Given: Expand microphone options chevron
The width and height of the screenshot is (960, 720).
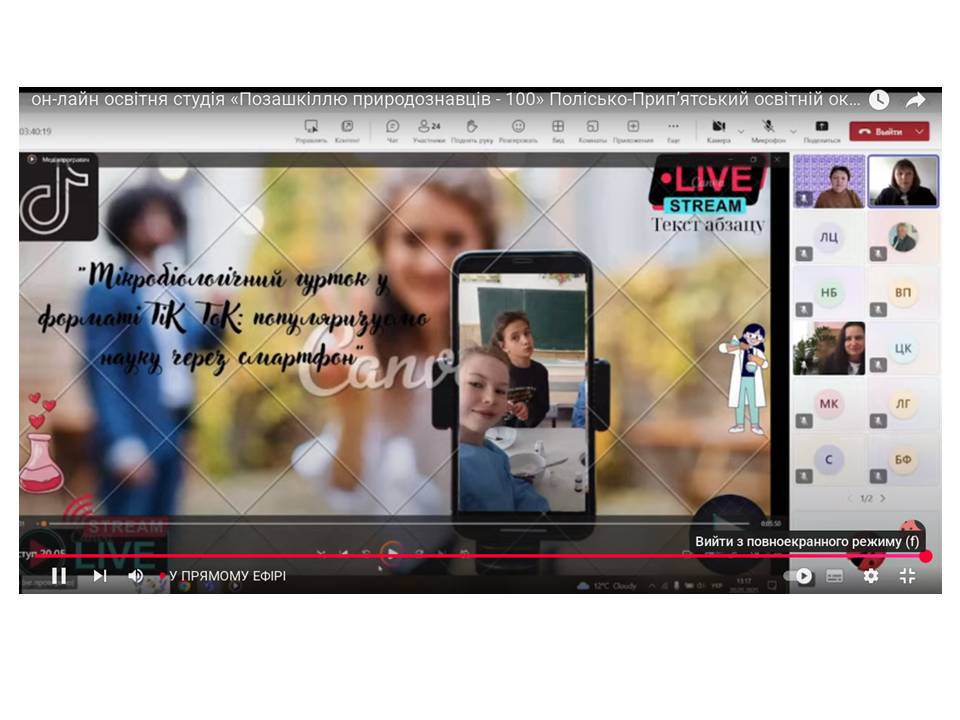Looking at the screenshot, I should (x=793, y=132).
